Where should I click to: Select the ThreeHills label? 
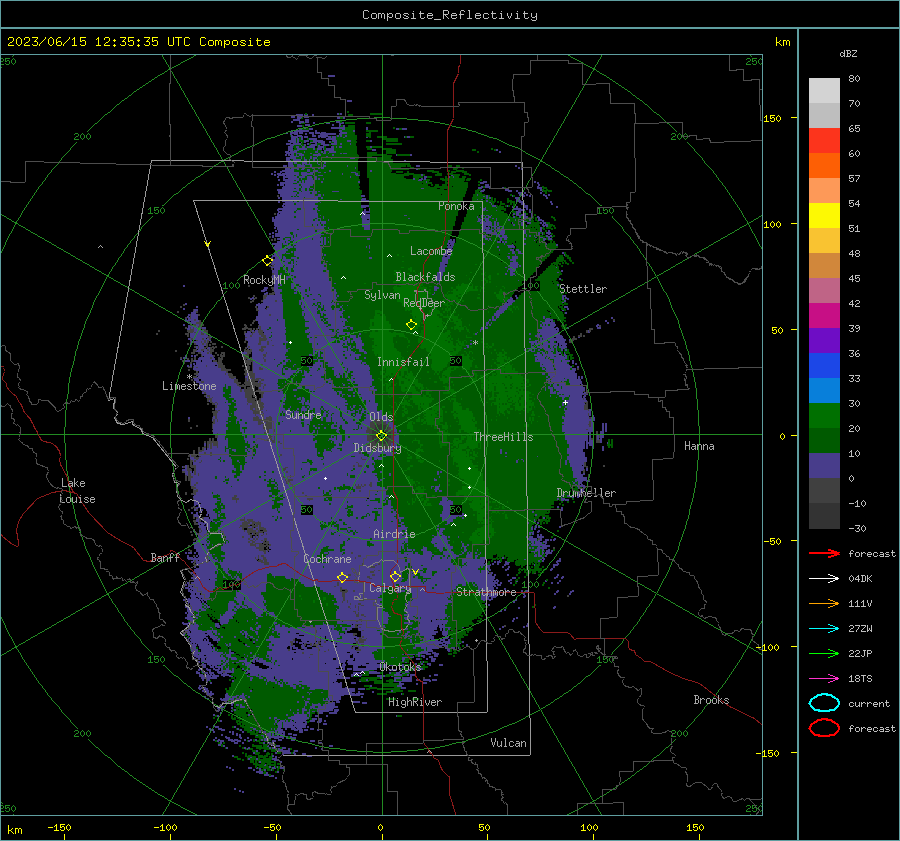point(503,437)
